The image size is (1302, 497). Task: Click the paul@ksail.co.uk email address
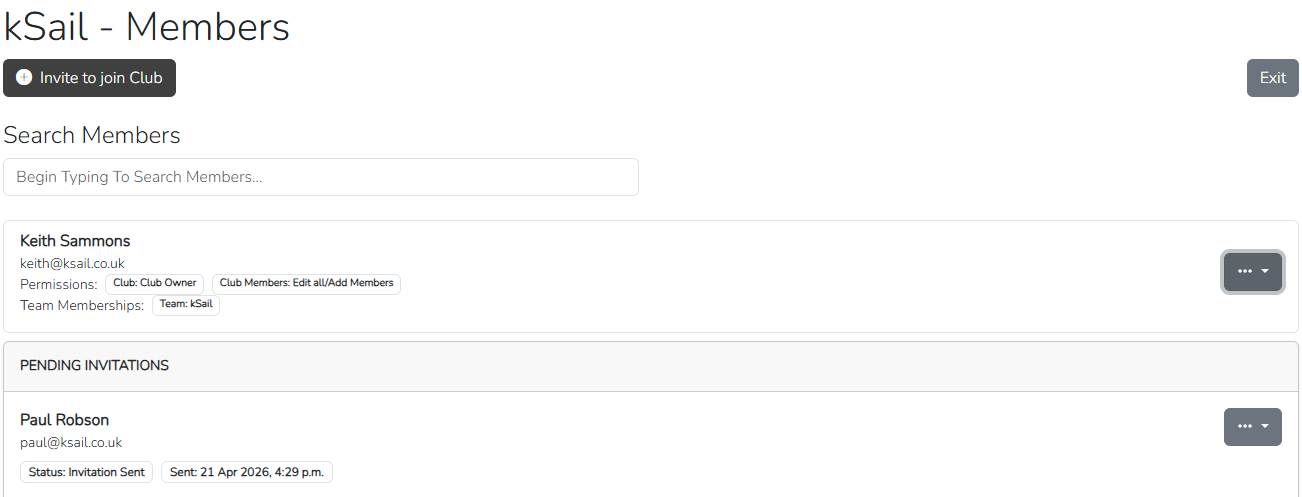[x=71, y=442]
